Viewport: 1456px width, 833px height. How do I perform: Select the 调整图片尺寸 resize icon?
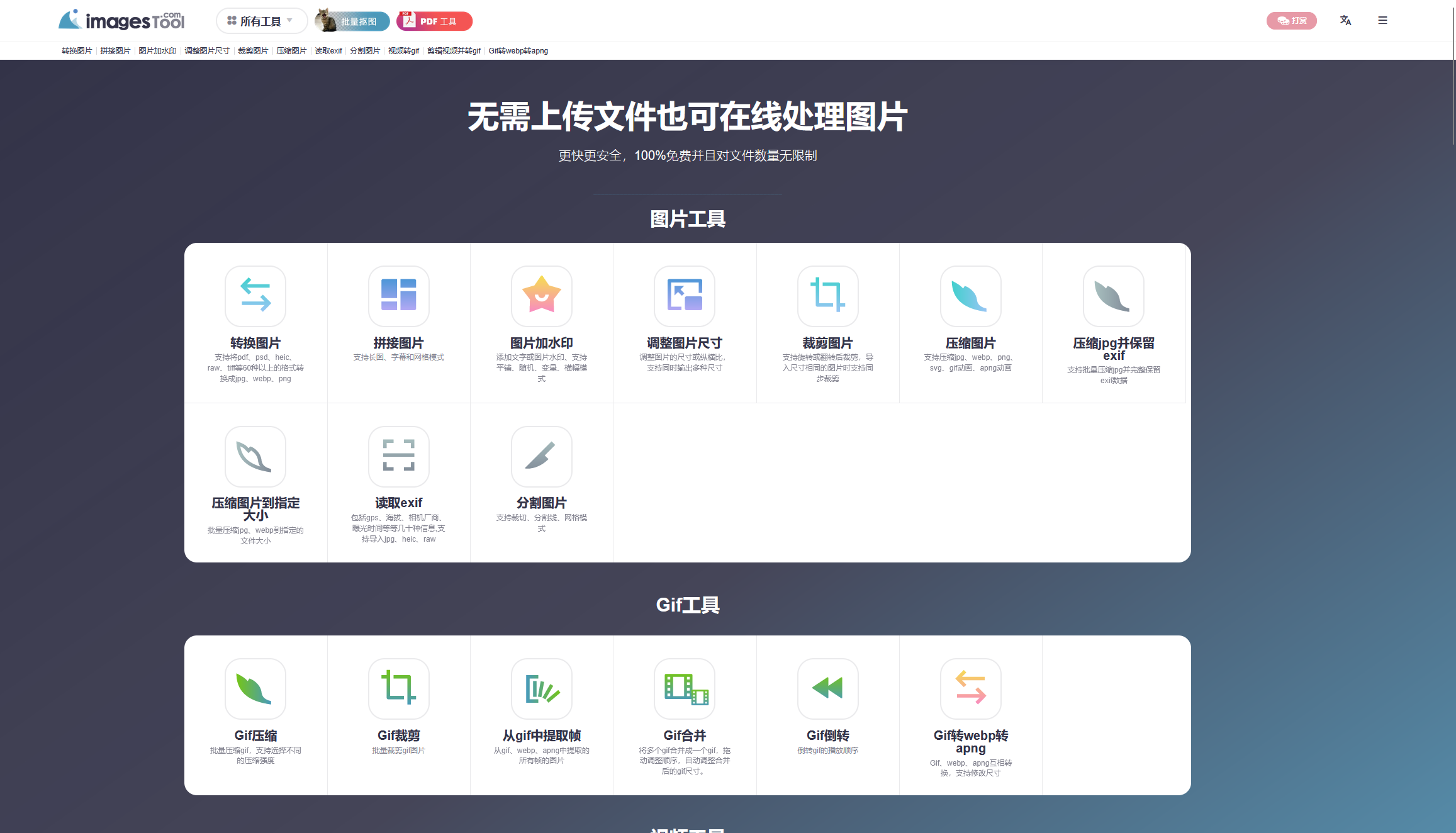(685, 296)
